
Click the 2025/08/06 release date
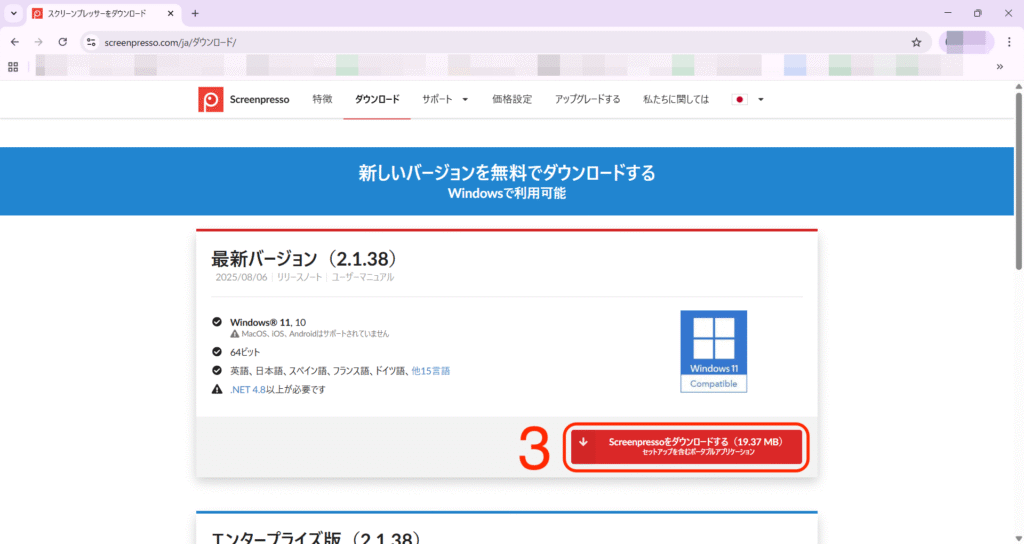(x=241, y=277)
